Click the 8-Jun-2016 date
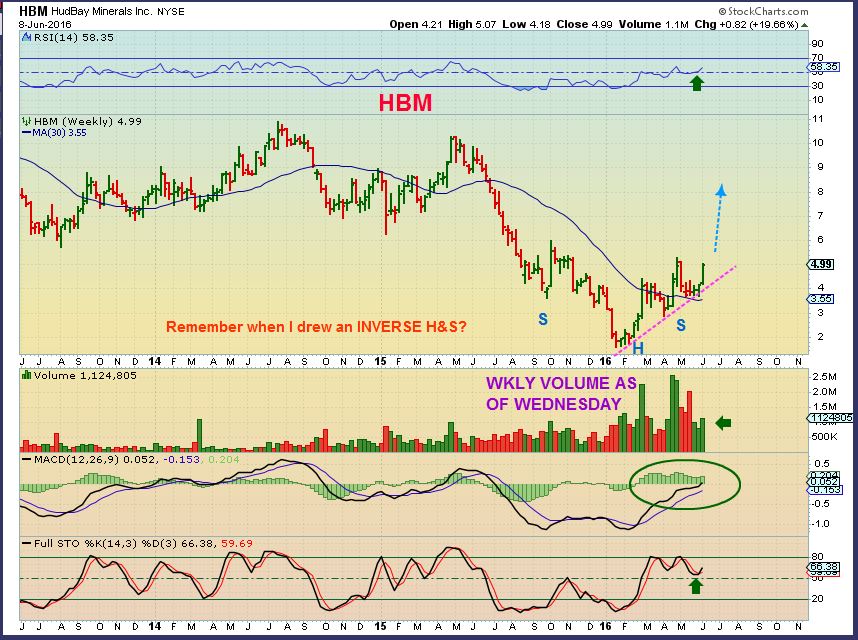858x640 pixels. click(x=44, y=25)
